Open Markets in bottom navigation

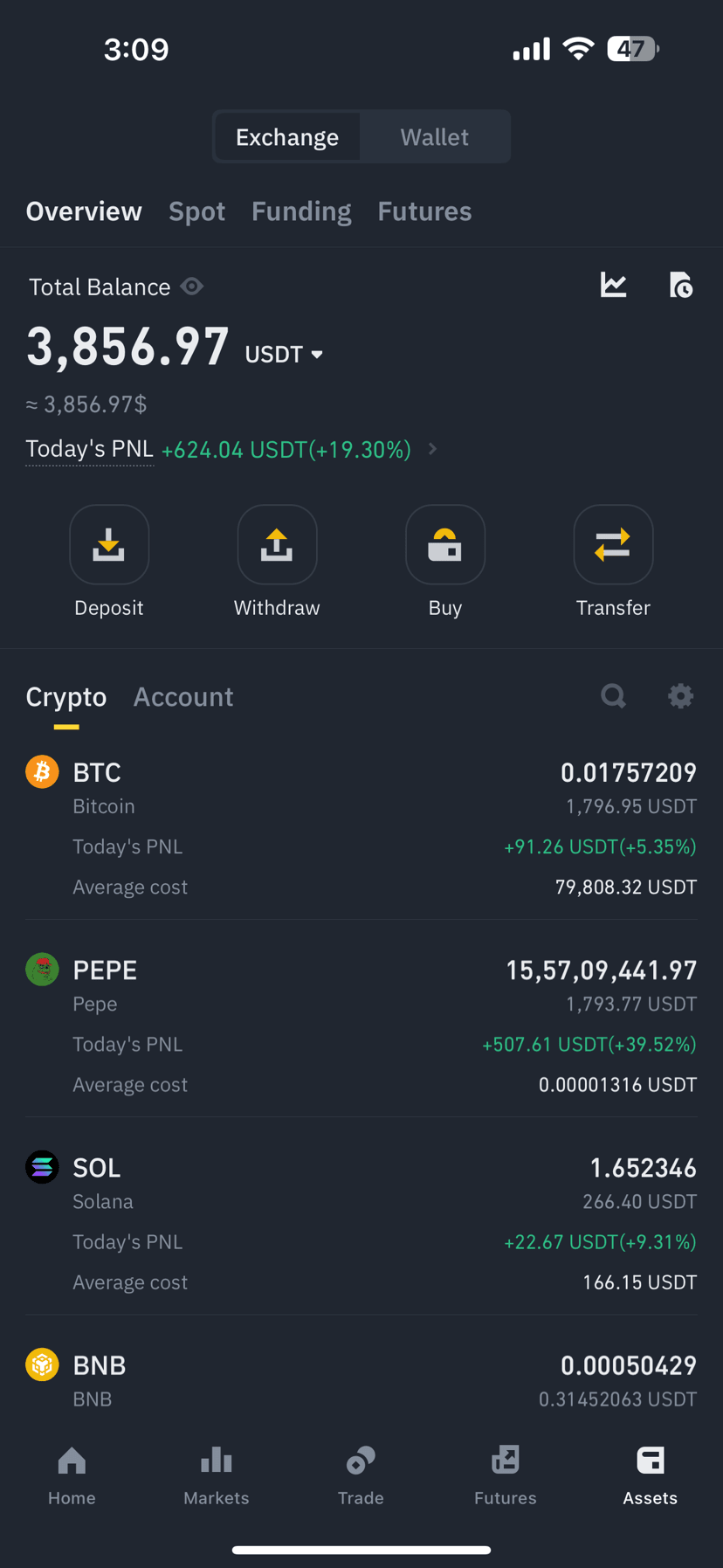tap(217, 1475)
